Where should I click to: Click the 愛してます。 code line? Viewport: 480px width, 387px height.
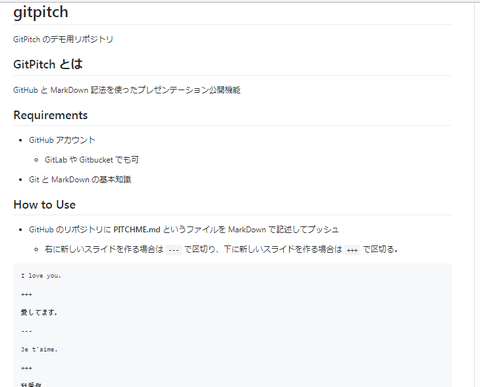39,313
